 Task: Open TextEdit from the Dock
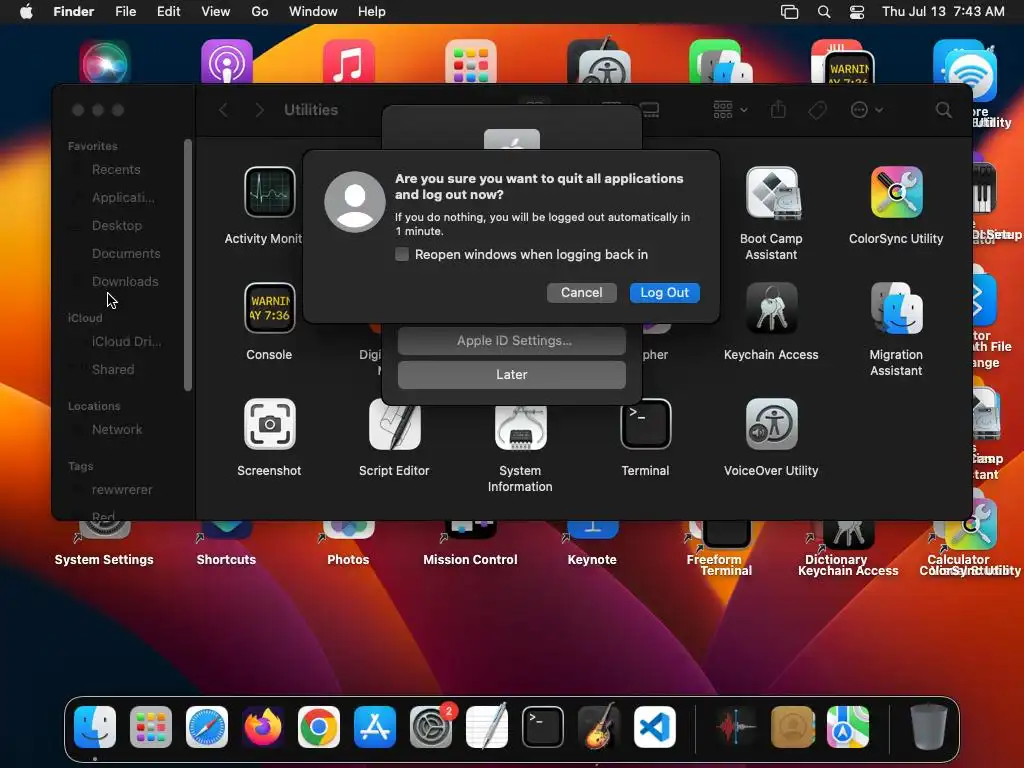pos(487,727)
